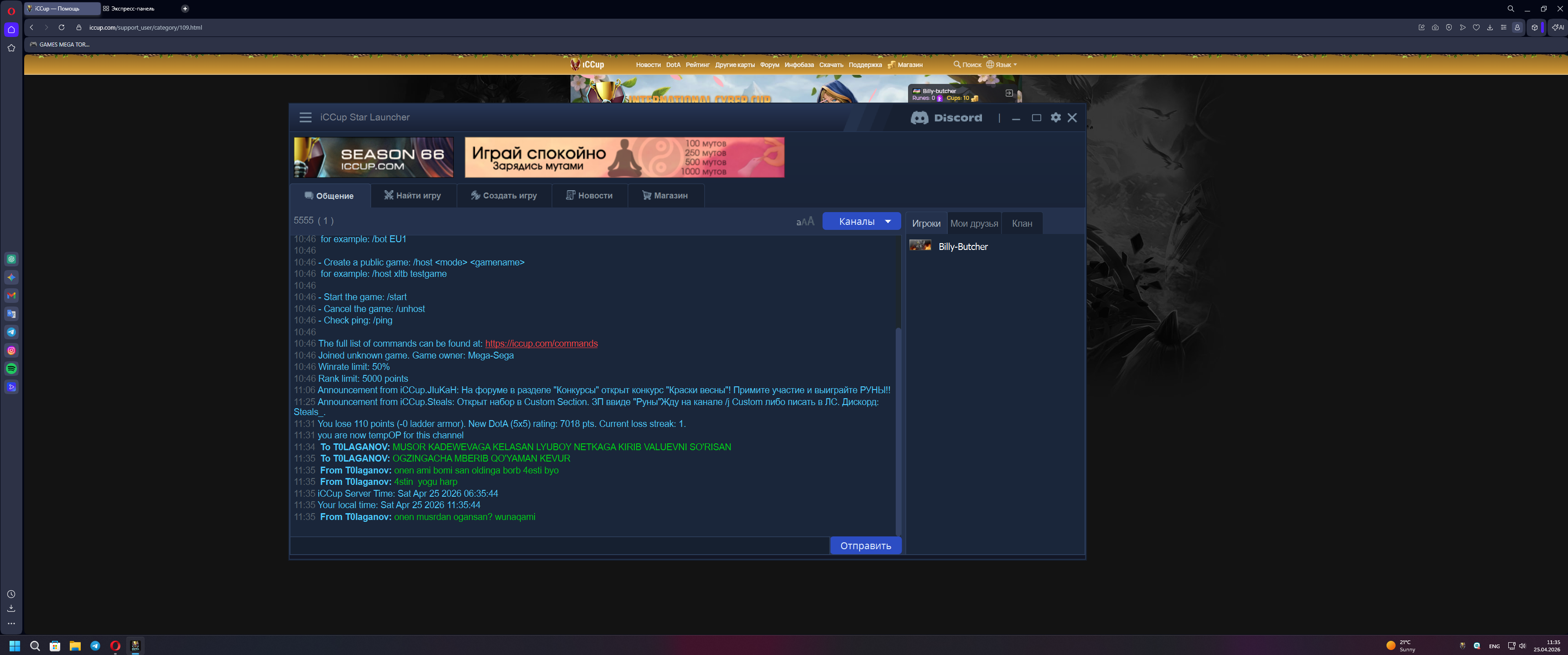Viewport: 1568px width, 655px height.
Task: Click the logout icon beside Billy-butcher
Action: pyautogui.click(x=1008, y=93)
